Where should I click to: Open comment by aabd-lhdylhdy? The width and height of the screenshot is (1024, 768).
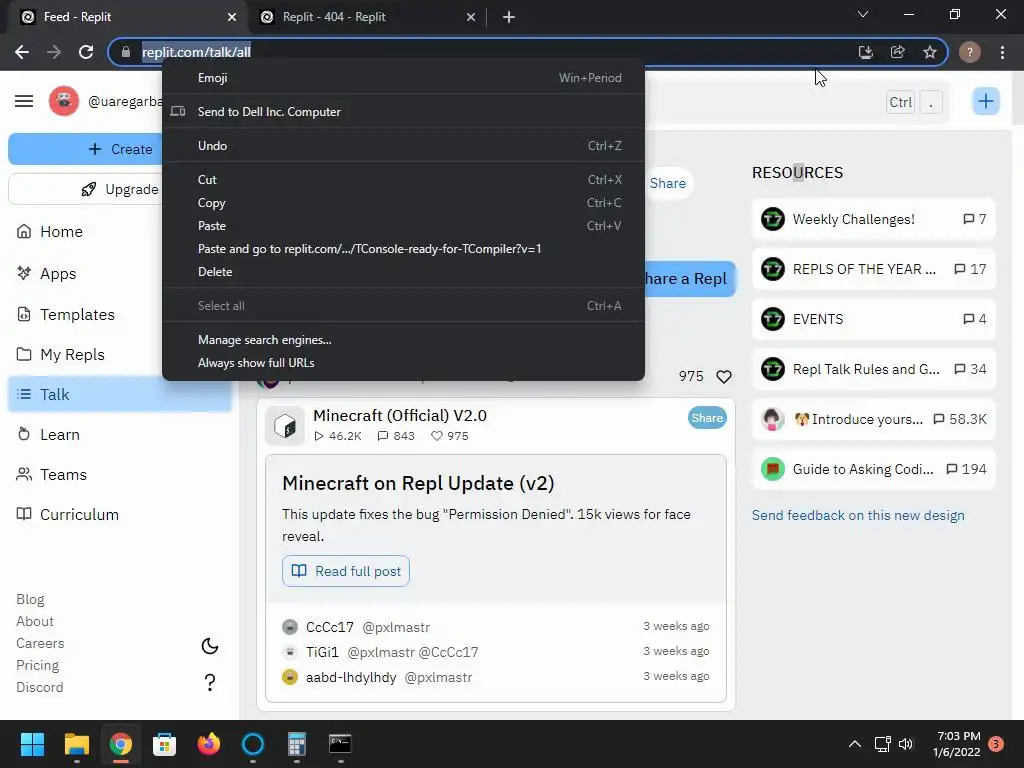(496, 677)
